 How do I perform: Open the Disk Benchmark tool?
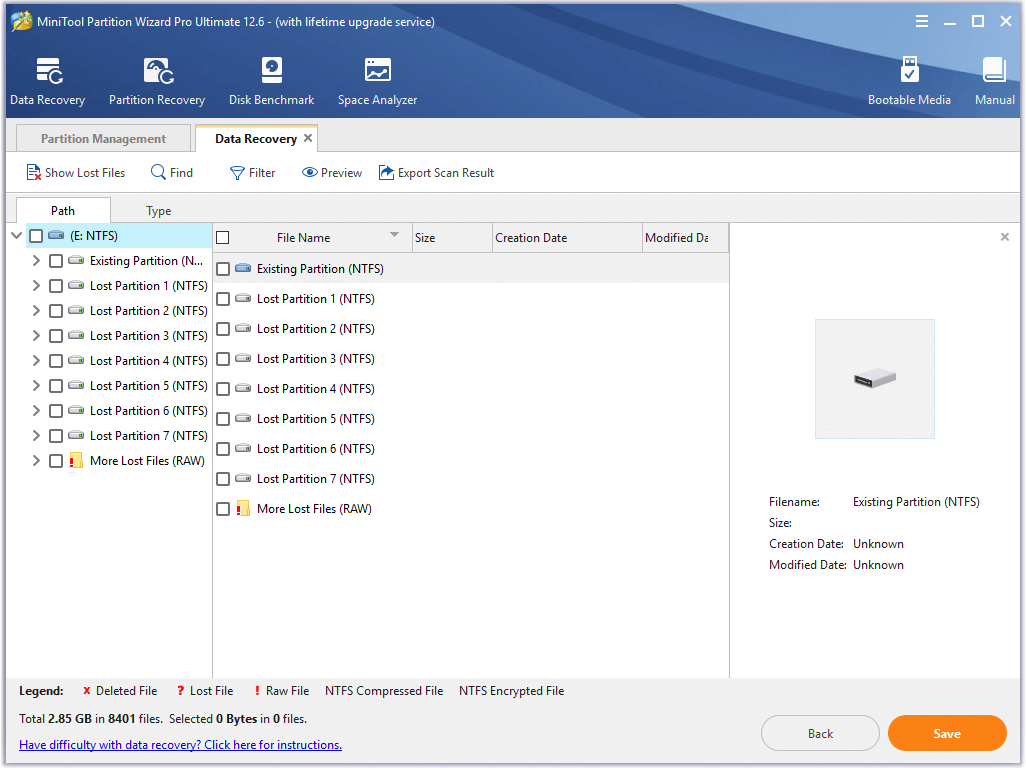coord(272,71)
